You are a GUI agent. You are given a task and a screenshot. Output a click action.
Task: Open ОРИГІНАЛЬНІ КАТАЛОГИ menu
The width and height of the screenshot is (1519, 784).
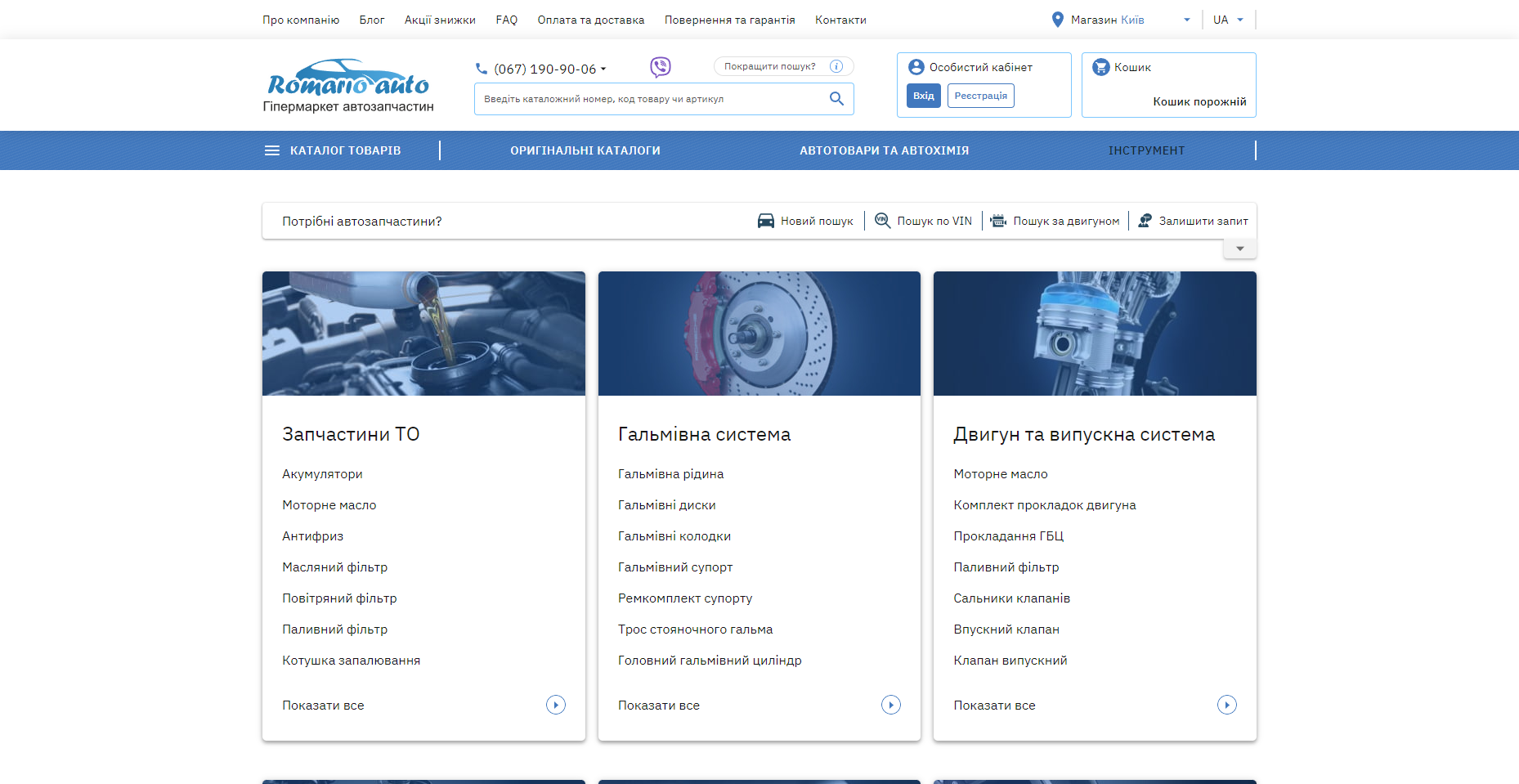pyautogui.click(x=585, y=150)
